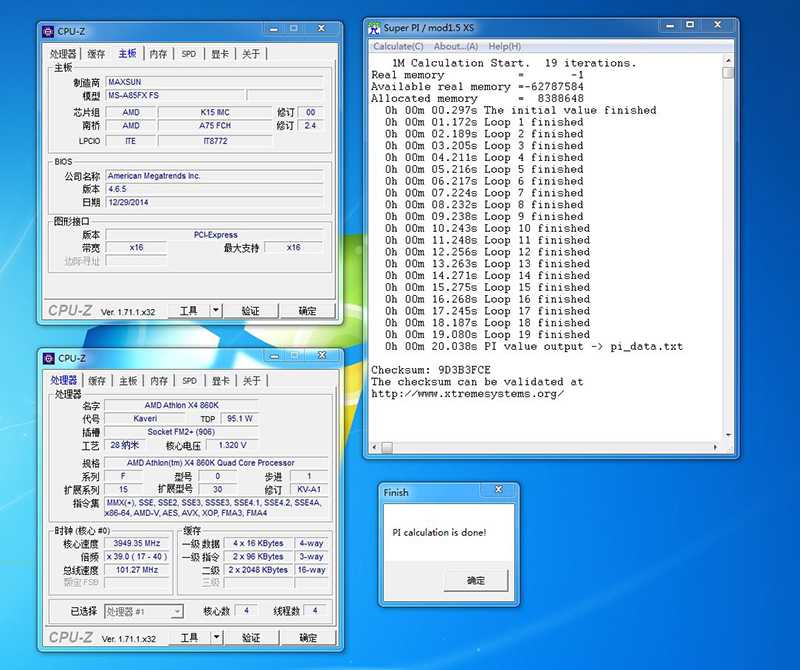Click 'PI calculation is done!' message
The width and height of the screenshot is (800, 670).
(439, 532)
